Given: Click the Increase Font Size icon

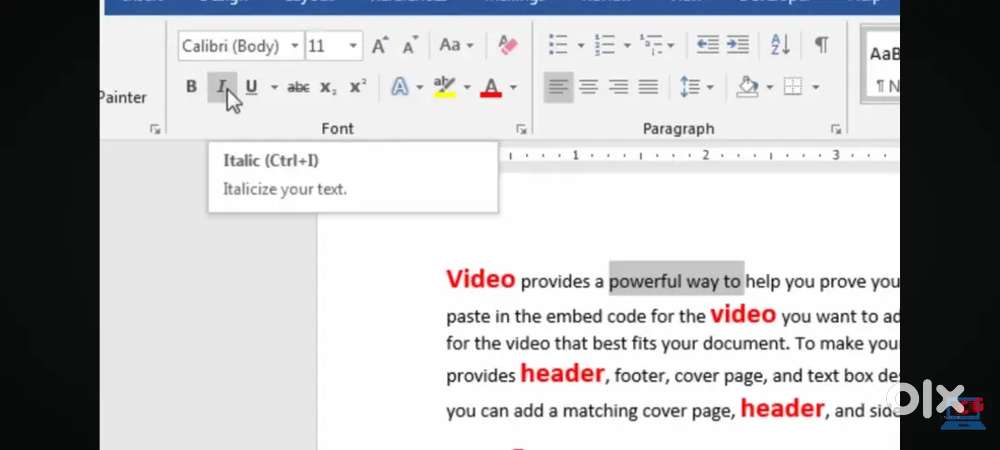Looking at the screenshot, I should (380, 45).
